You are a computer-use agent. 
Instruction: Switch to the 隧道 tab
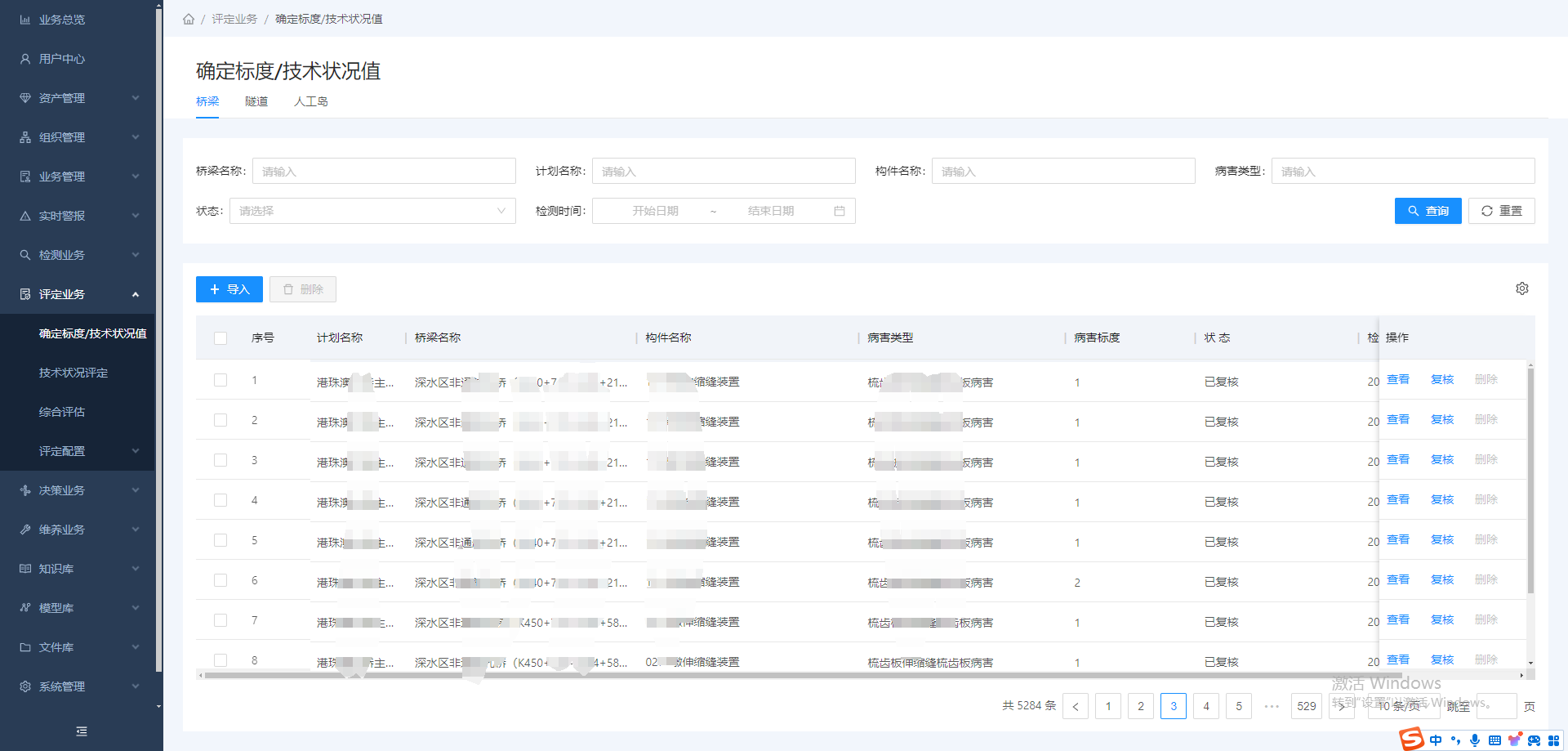(x=256, y=101)
